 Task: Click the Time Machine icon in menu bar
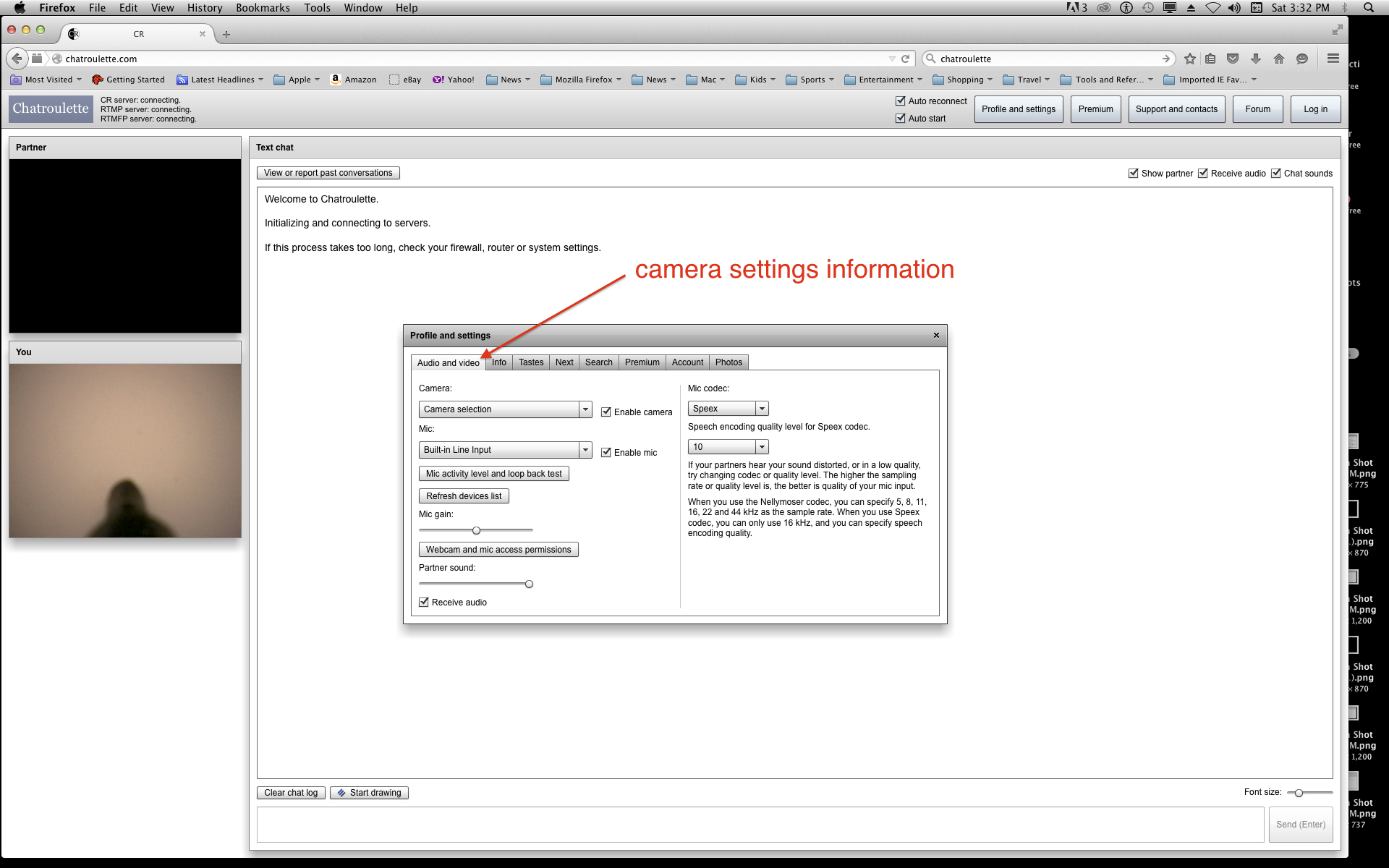point(1148,8)
